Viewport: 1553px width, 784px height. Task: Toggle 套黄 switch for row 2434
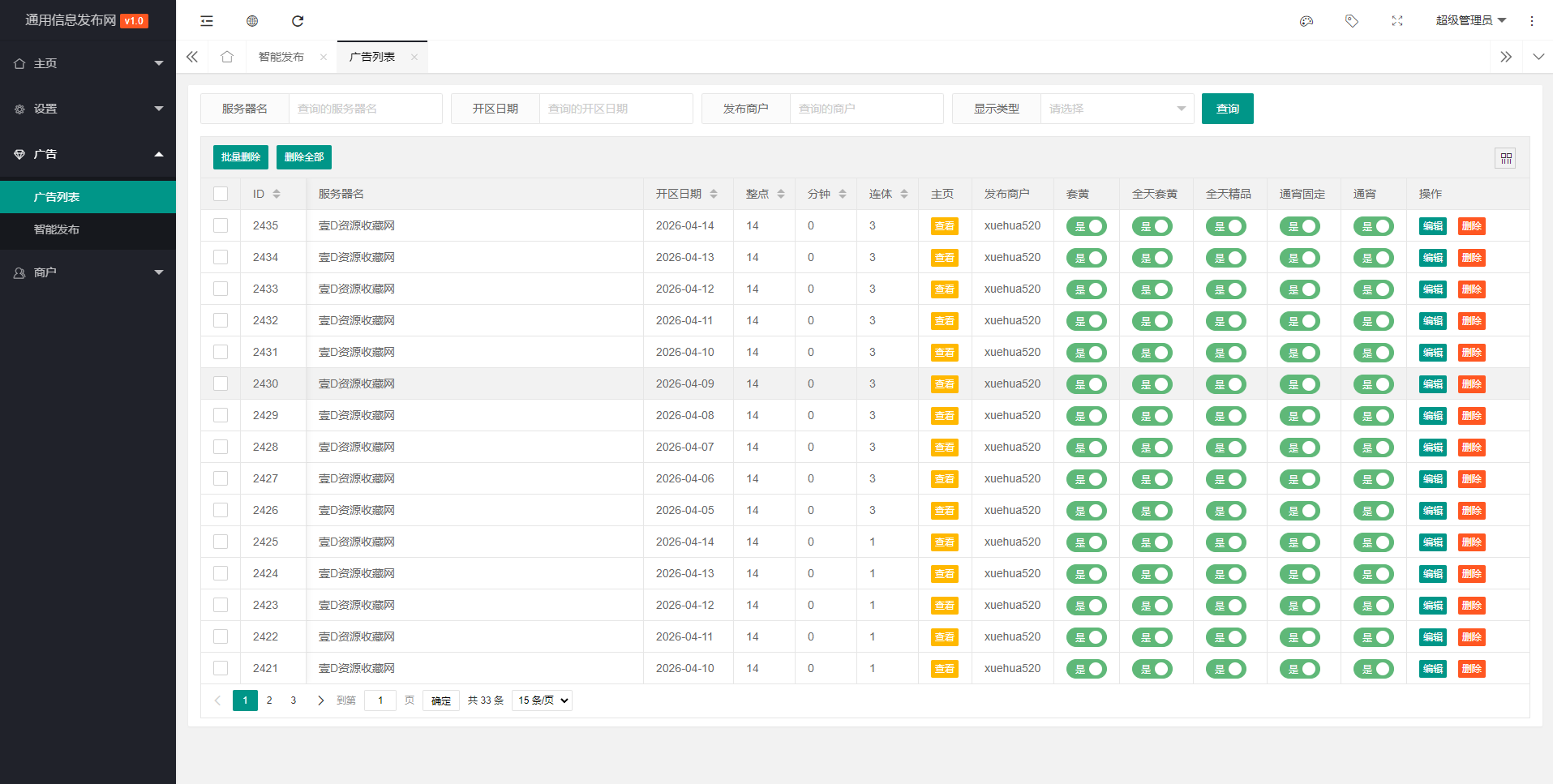[1086, 258]
